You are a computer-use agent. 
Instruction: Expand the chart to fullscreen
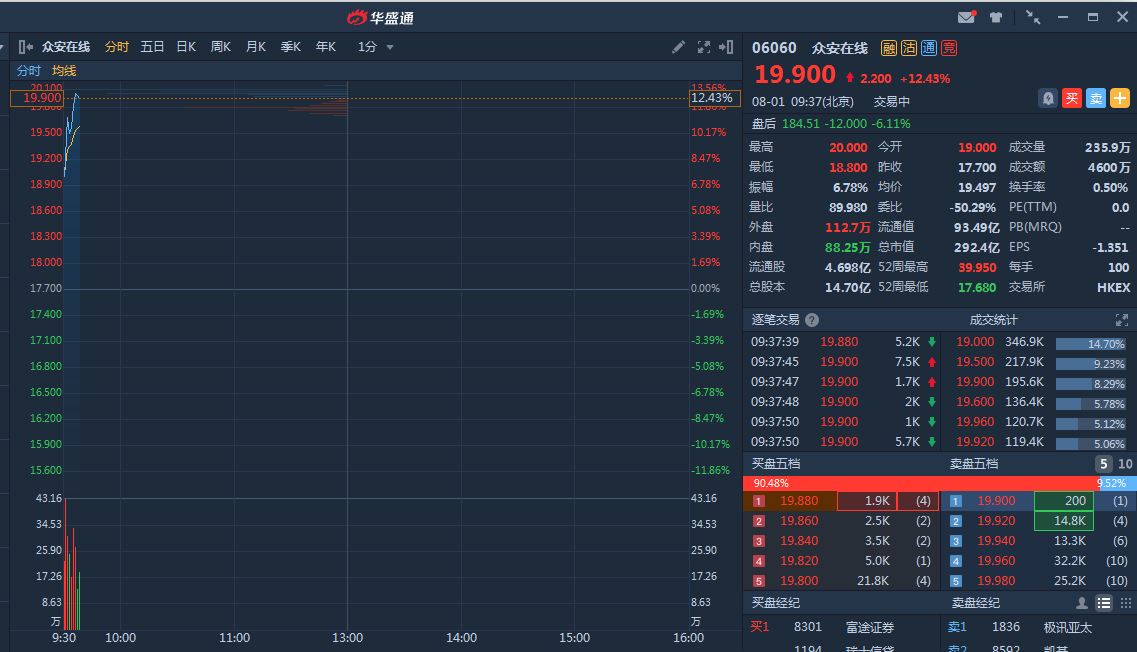click(703, 47)
